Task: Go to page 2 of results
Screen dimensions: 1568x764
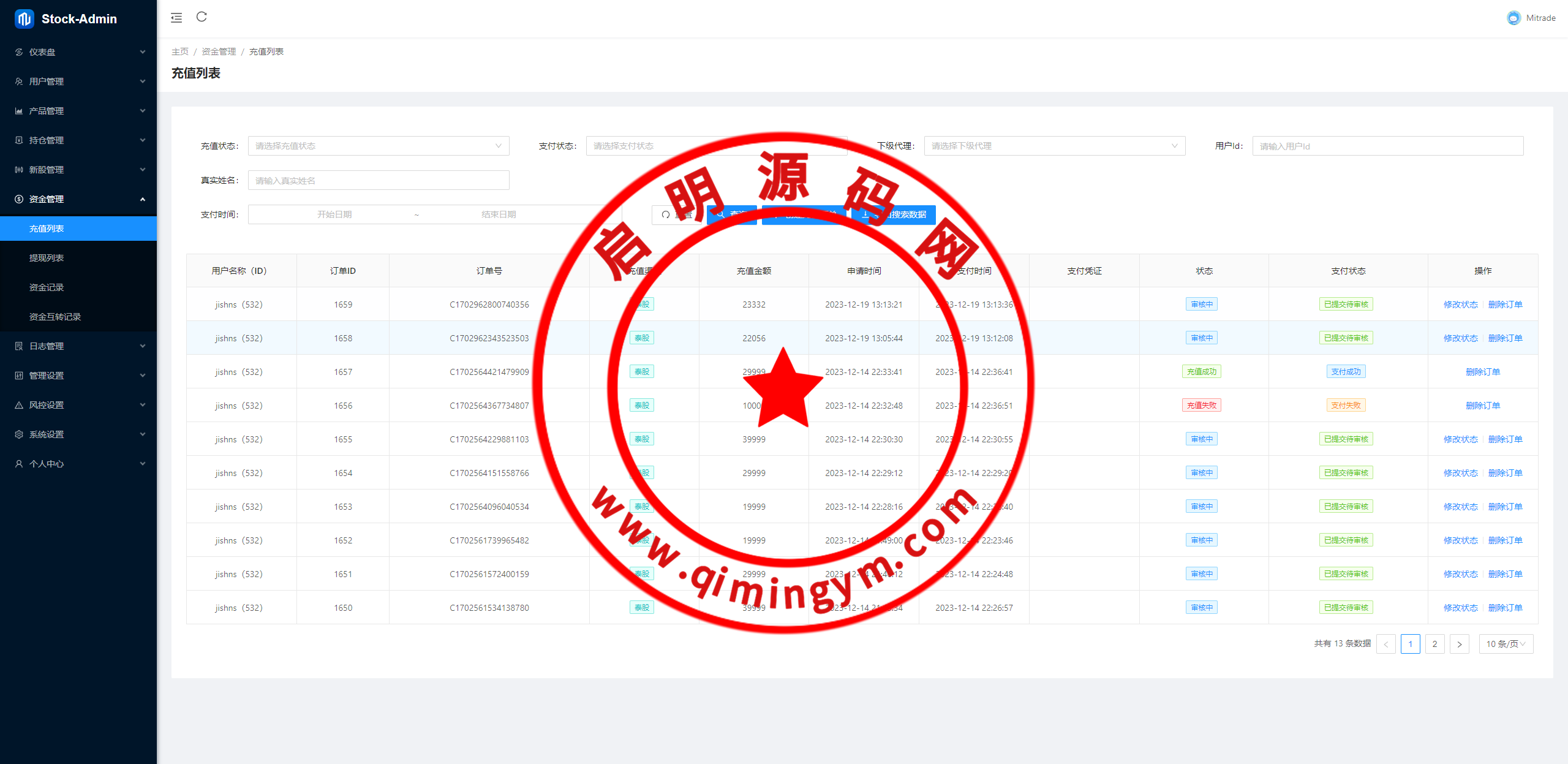Action: 1434,644
